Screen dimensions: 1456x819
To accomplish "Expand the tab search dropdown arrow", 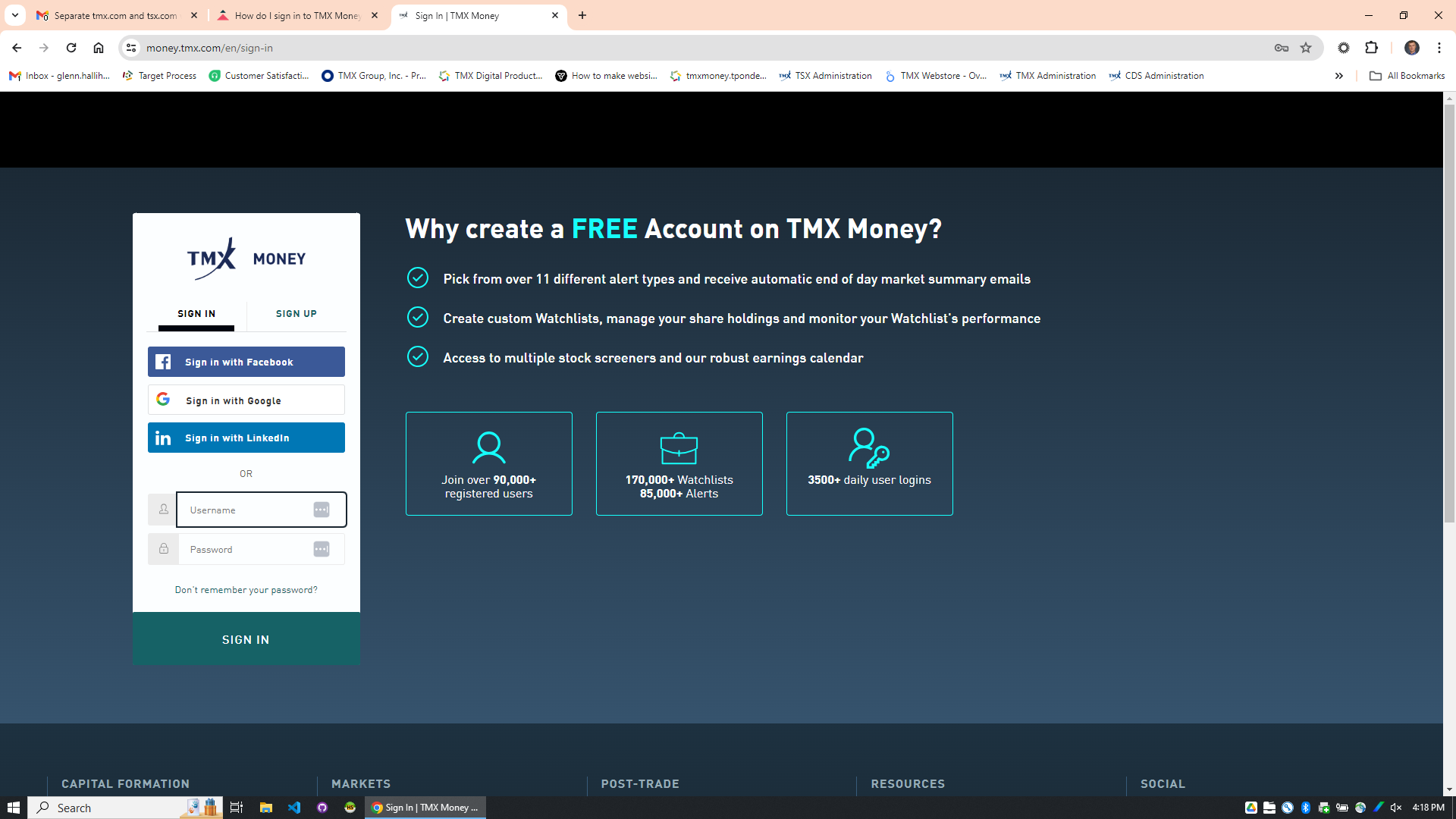I will [x=15, y=15].
